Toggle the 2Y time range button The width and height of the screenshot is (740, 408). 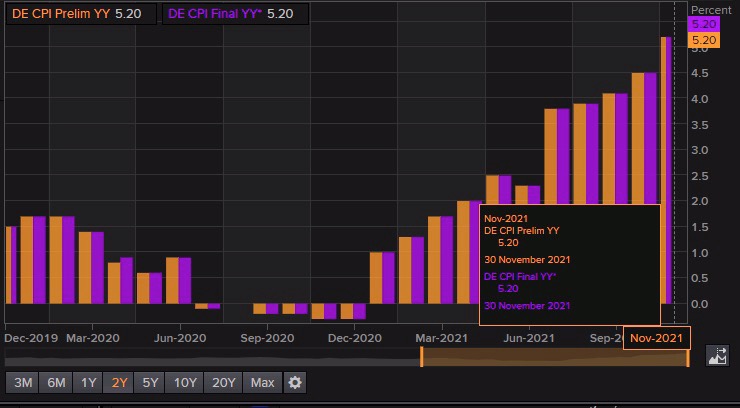120,382
